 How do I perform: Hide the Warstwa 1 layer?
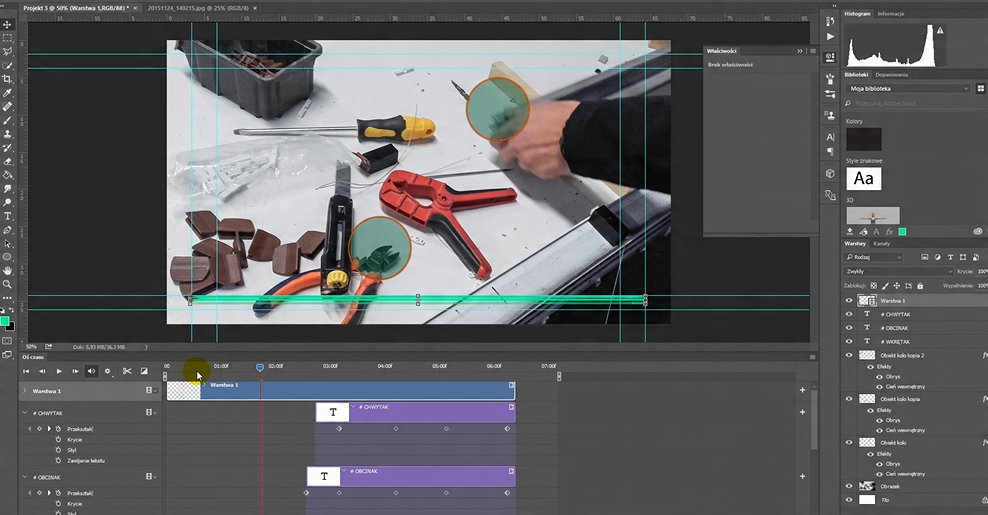848,301
